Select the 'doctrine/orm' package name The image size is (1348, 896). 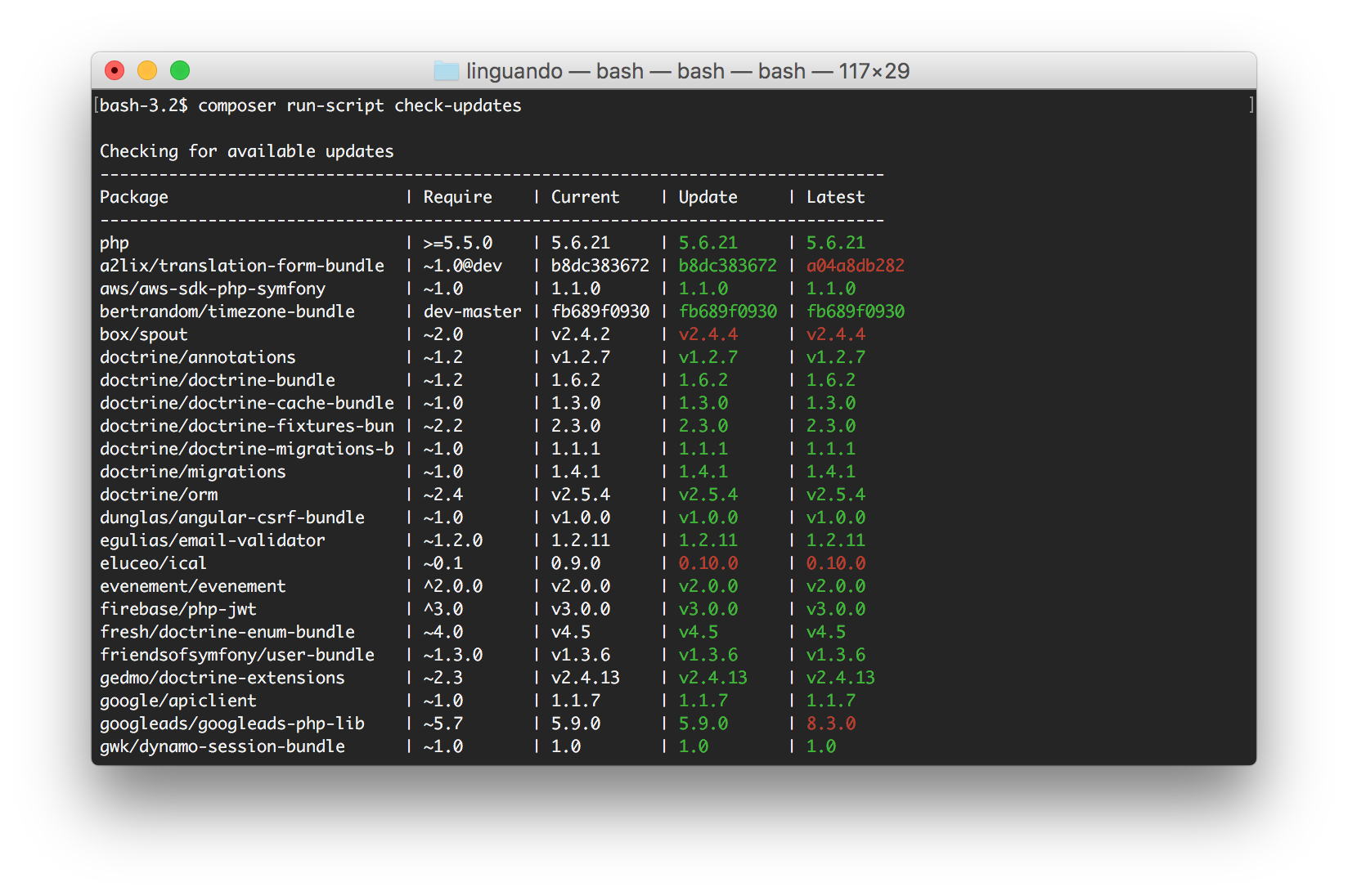(159, 495)
